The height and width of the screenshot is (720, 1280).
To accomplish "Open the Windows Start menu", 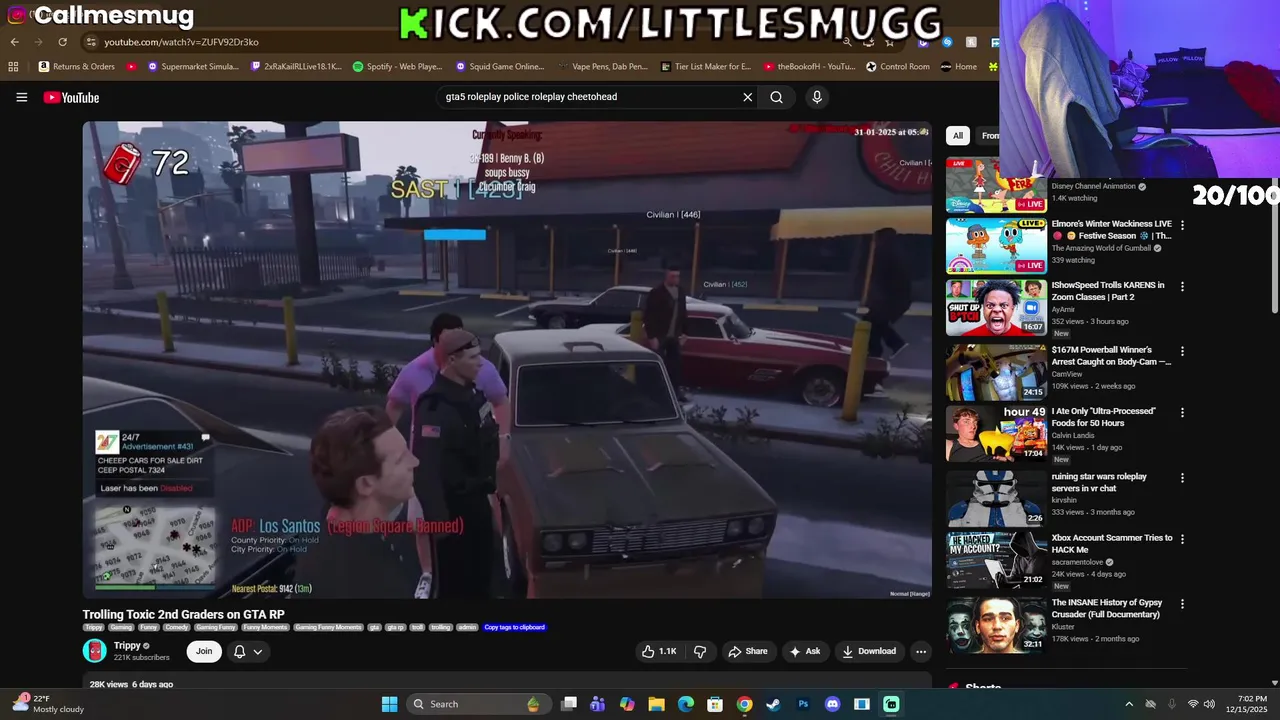I will coord(389,704).
